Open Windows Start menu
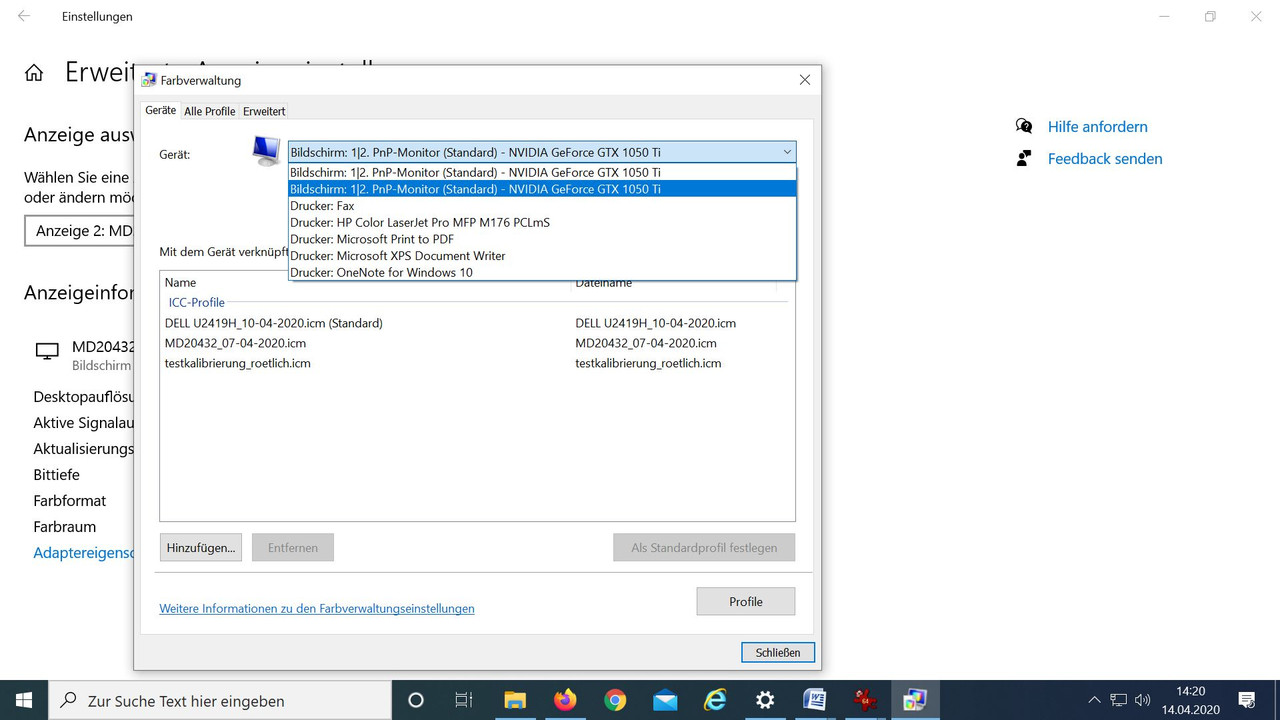The width and height of the screenshot is (1280, 720). coord(24,700)
